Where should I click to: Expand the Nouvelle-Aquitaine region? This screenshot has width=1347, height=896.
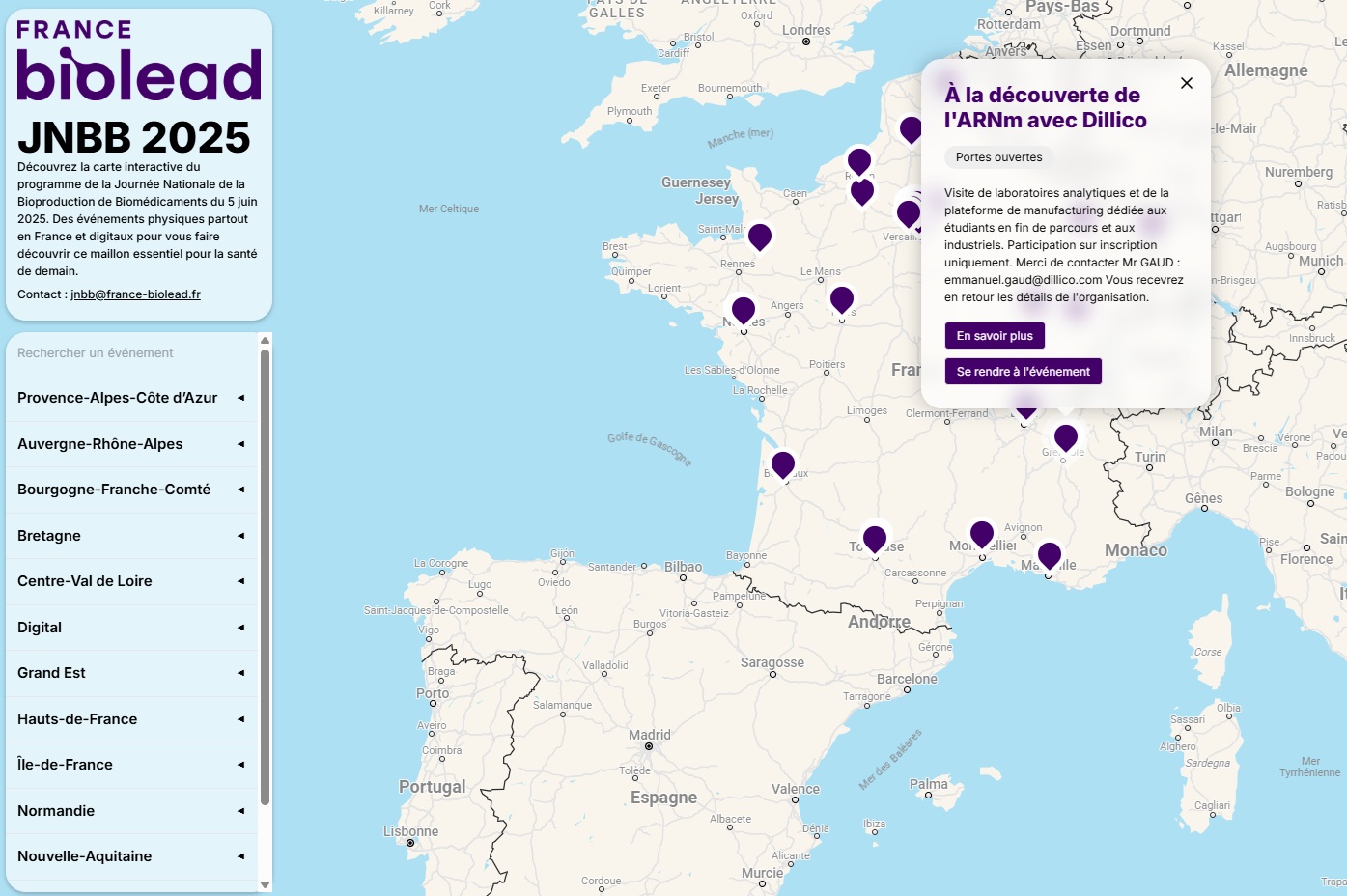tap(132, 856)
